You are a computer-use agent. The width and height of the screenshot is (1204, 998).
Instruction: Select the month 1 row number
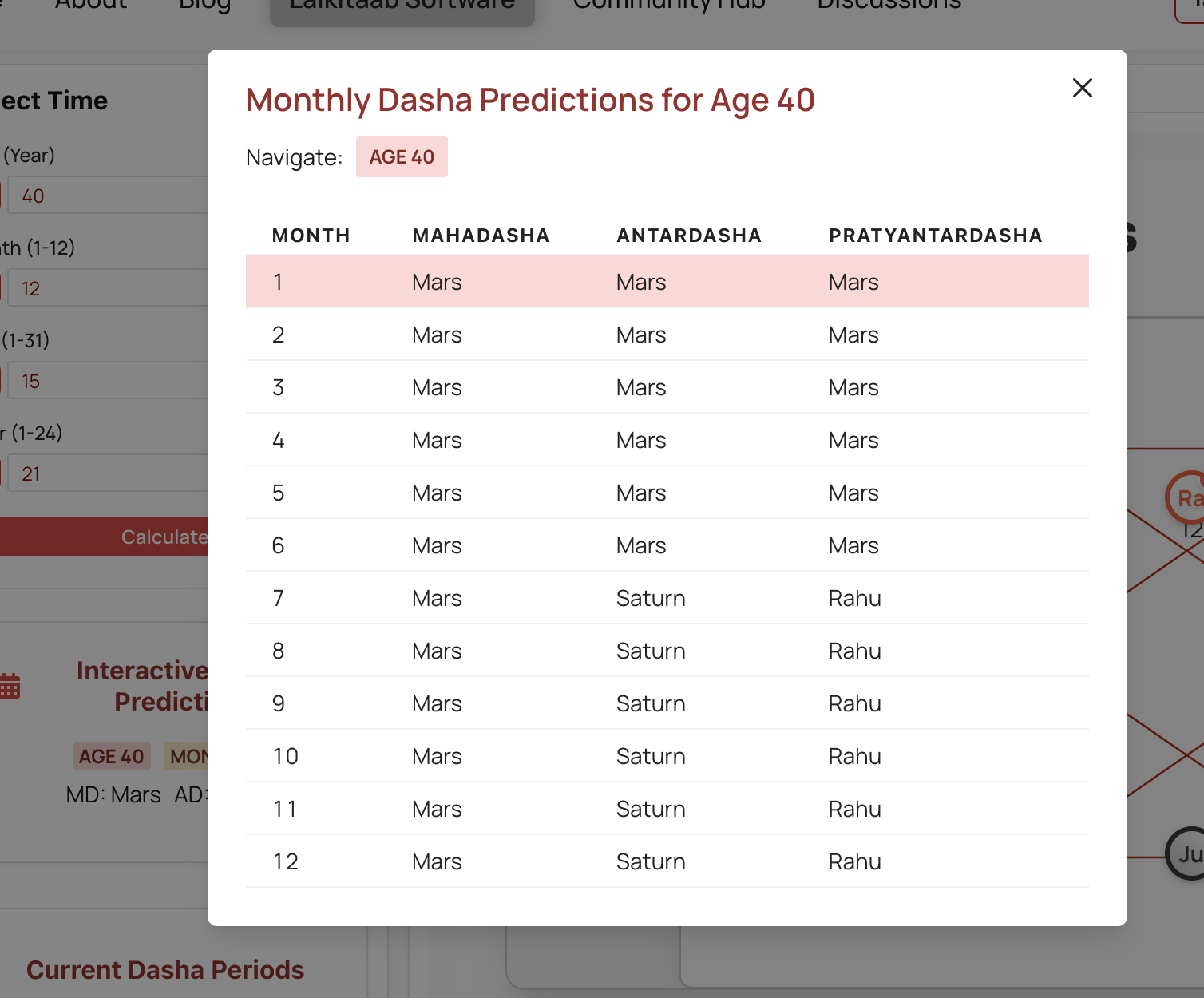tap(278, 282)
